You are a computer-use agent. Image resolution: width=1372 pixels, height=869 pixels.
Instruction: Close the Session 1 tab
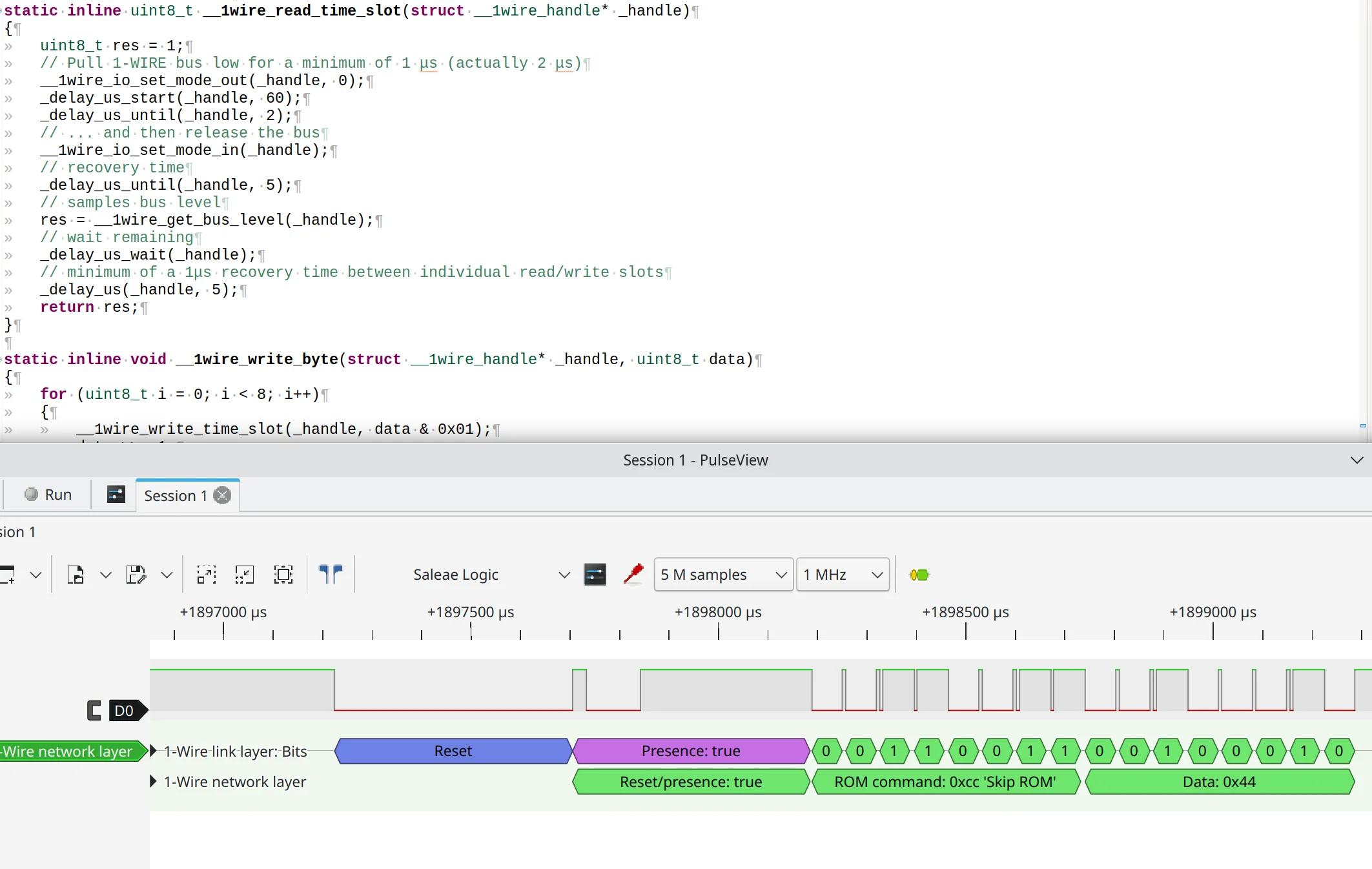coord(223,496)
